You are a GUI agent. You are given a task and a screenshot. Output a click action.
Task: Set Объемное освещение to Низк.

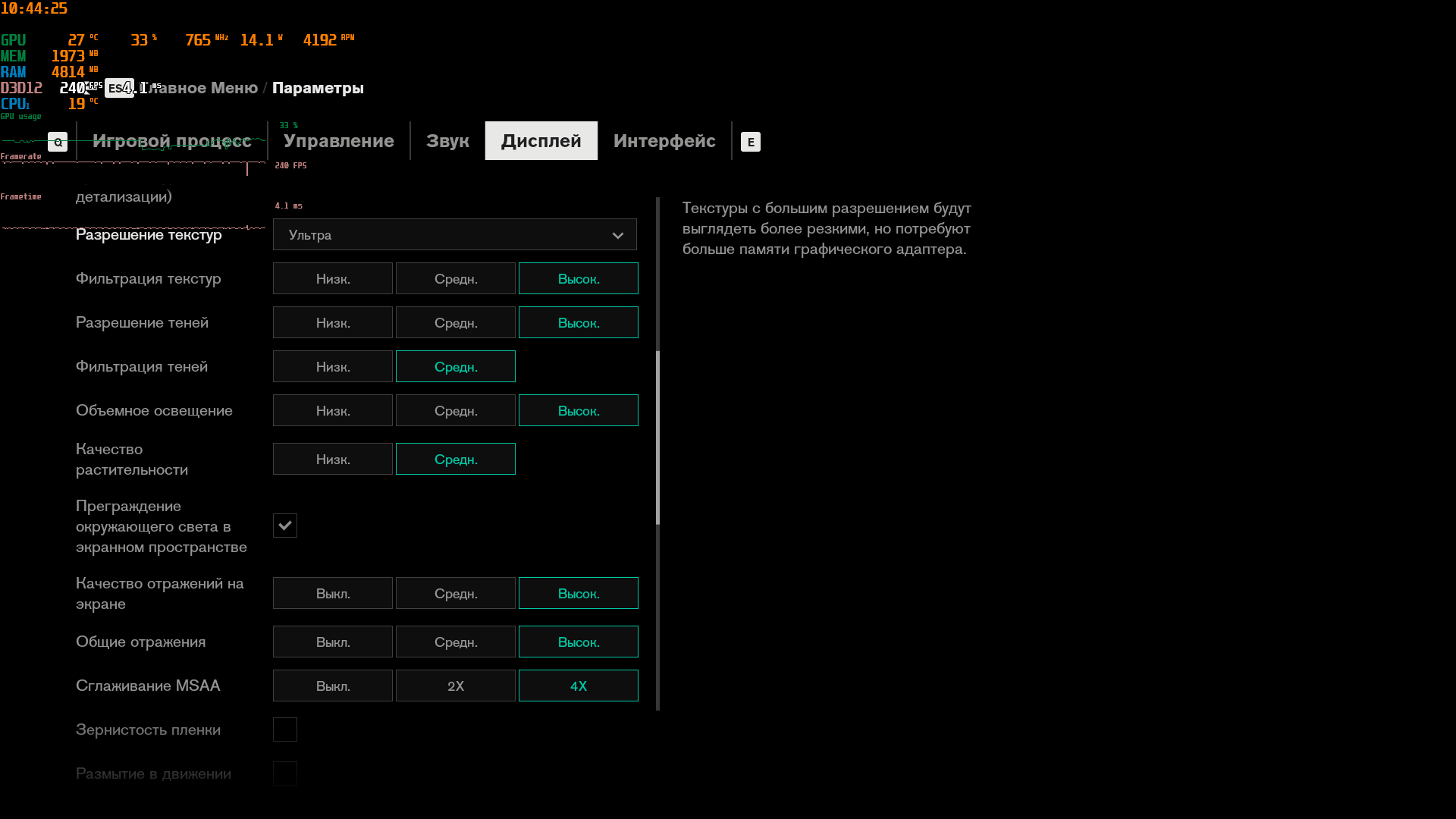pos(333,411)
